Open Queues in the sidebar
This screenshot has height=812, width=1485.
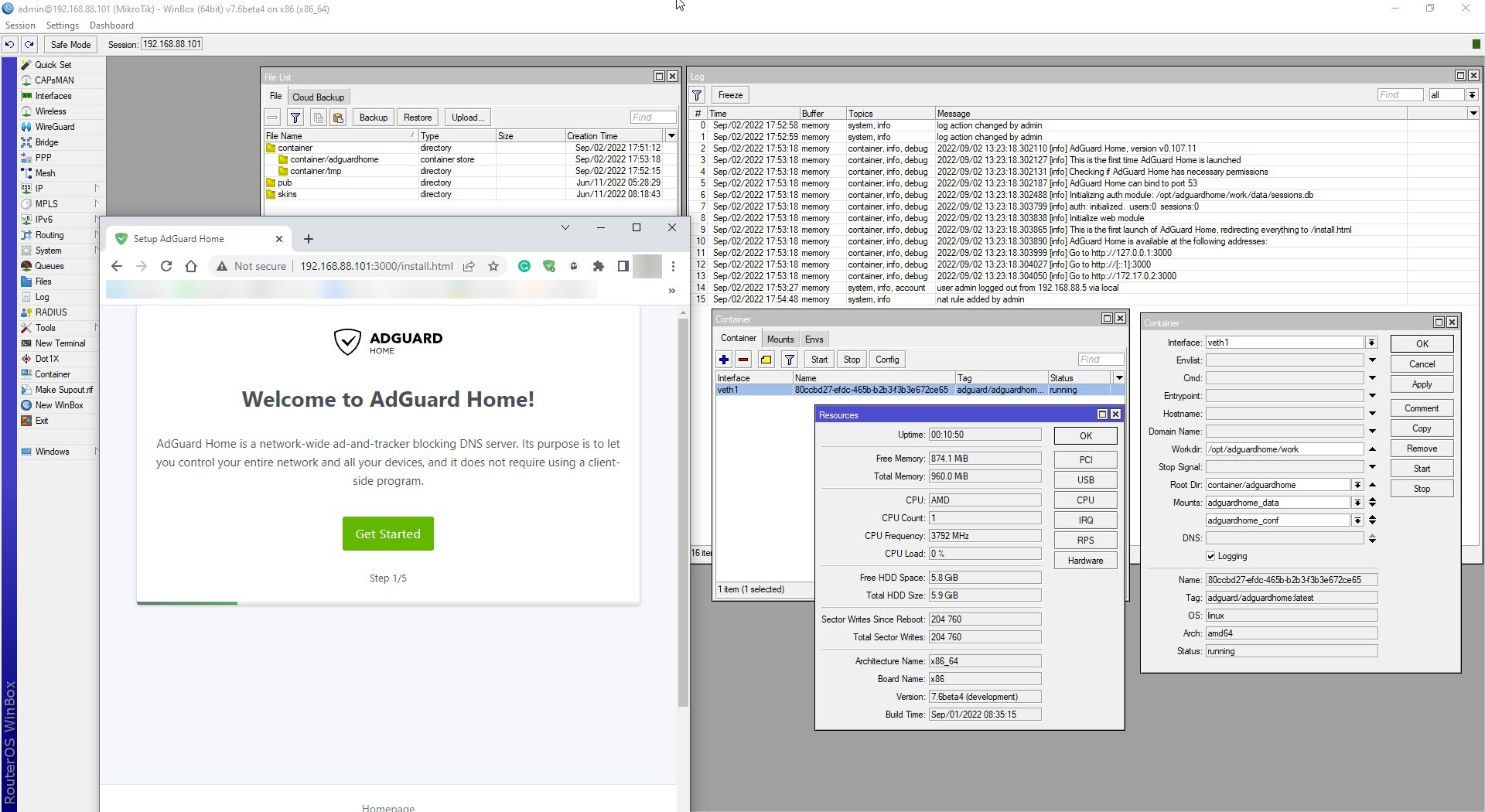tap(49, 266)
